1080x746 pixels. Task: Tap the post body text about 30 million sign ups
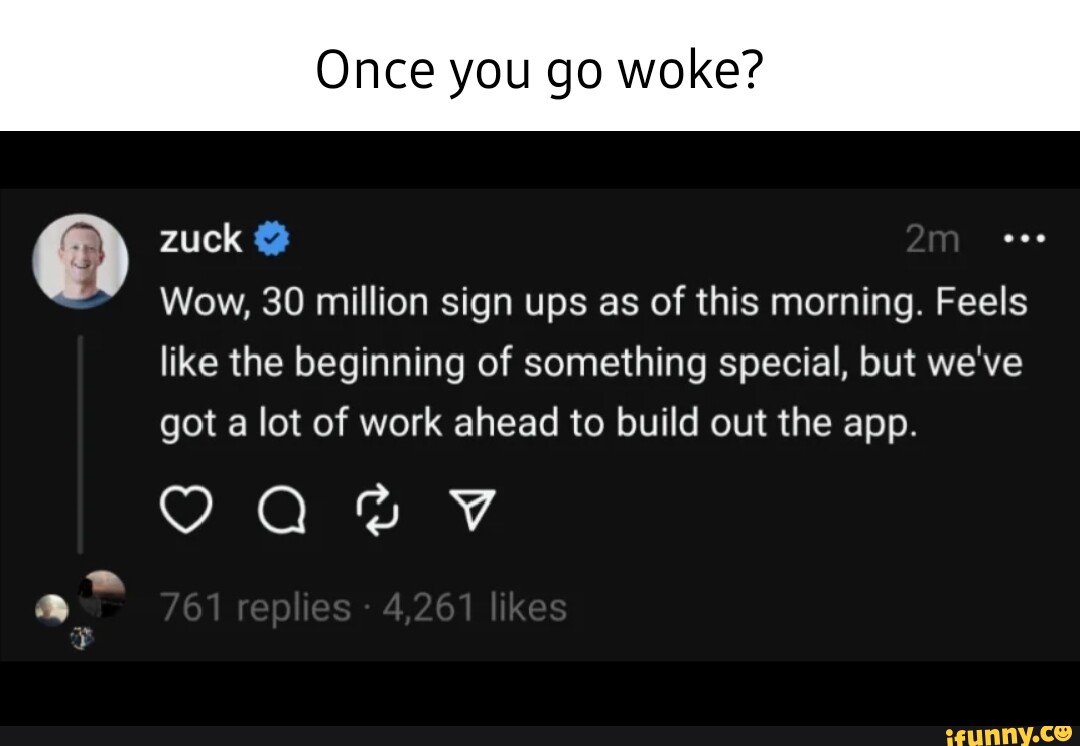pyautogui.click(x=590, y=360)
